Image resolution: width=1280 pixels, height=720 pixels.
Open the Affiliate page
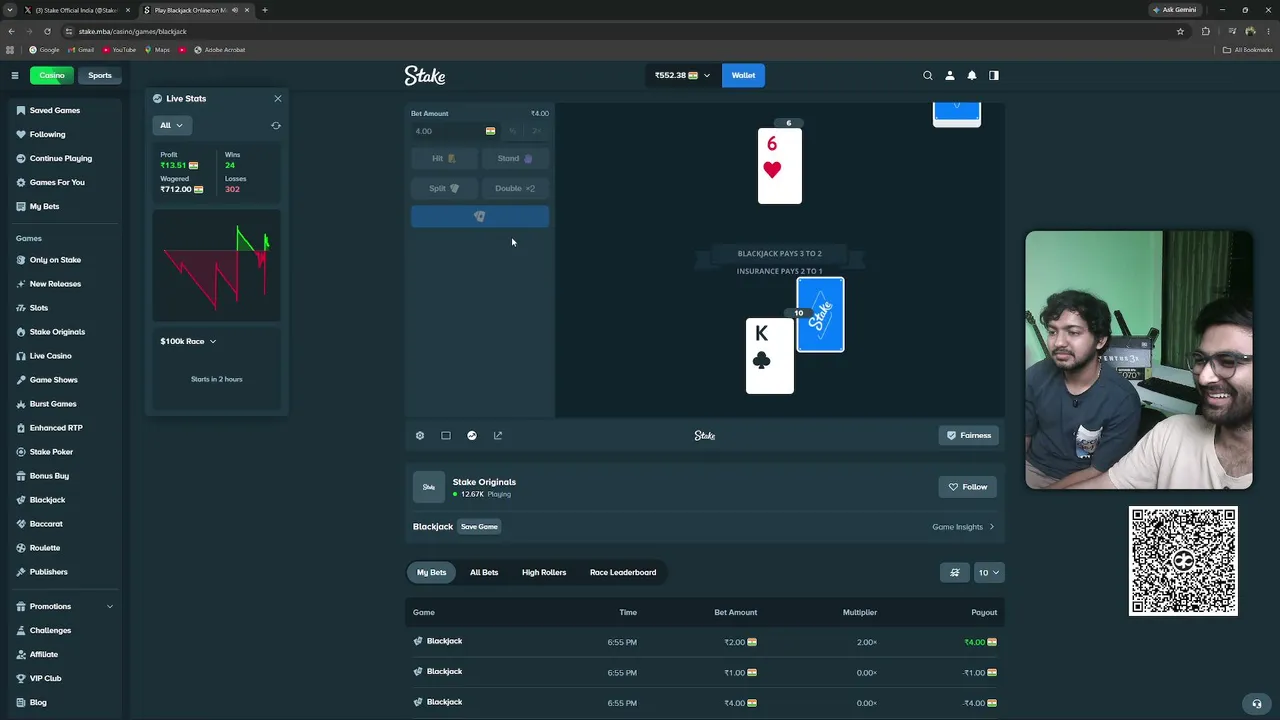point(62,654)
